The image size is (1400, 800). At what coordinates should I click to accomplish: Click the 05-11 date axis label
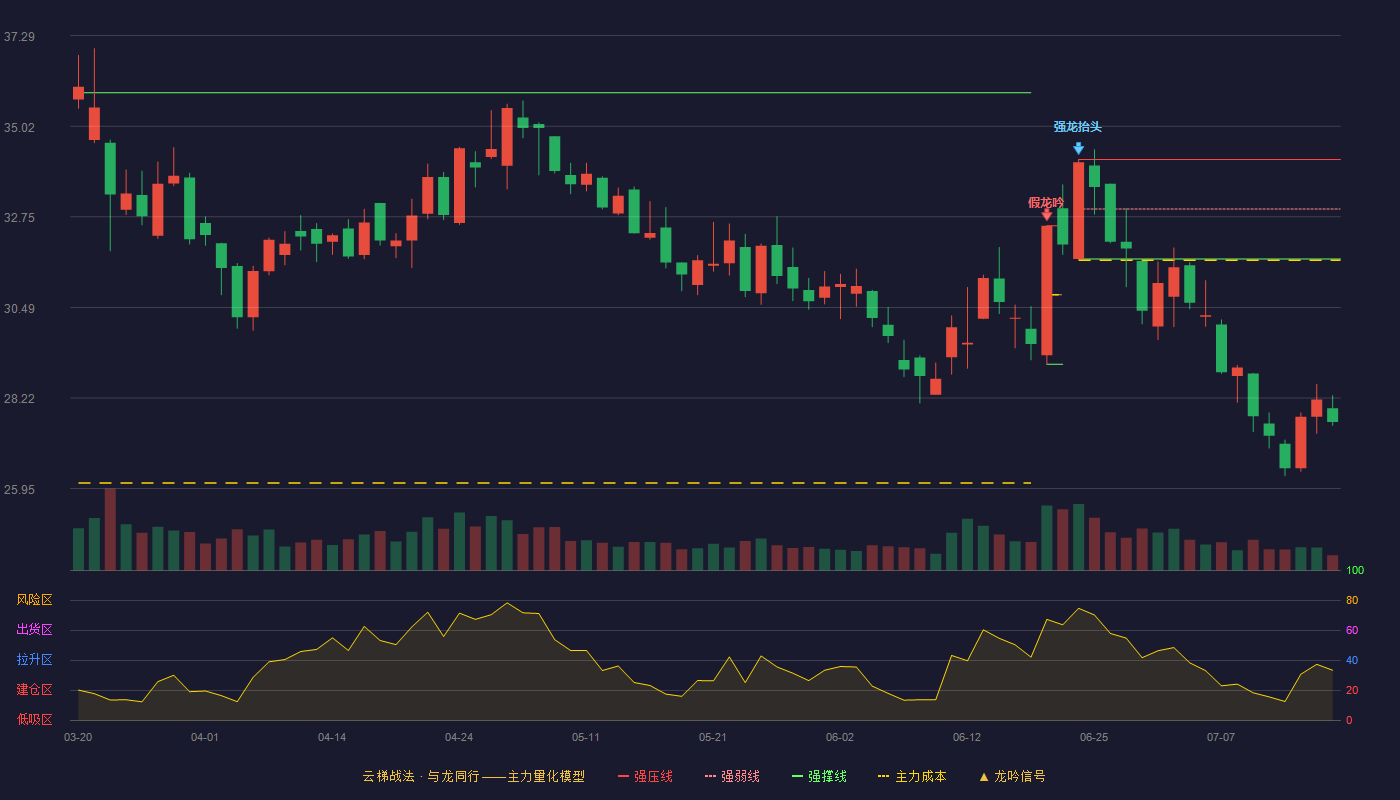tap(586, 737)
